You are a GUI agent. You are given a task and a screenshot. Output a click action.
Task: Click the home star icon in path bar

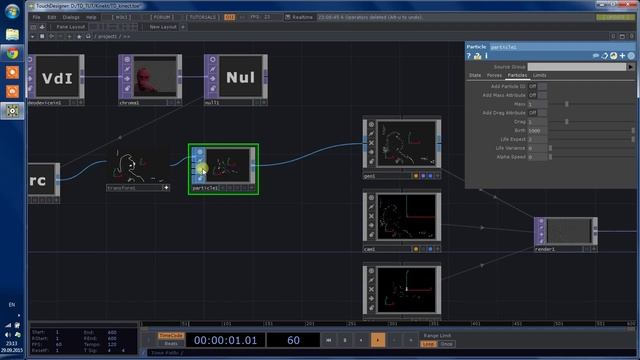click(x=79, y=36)
